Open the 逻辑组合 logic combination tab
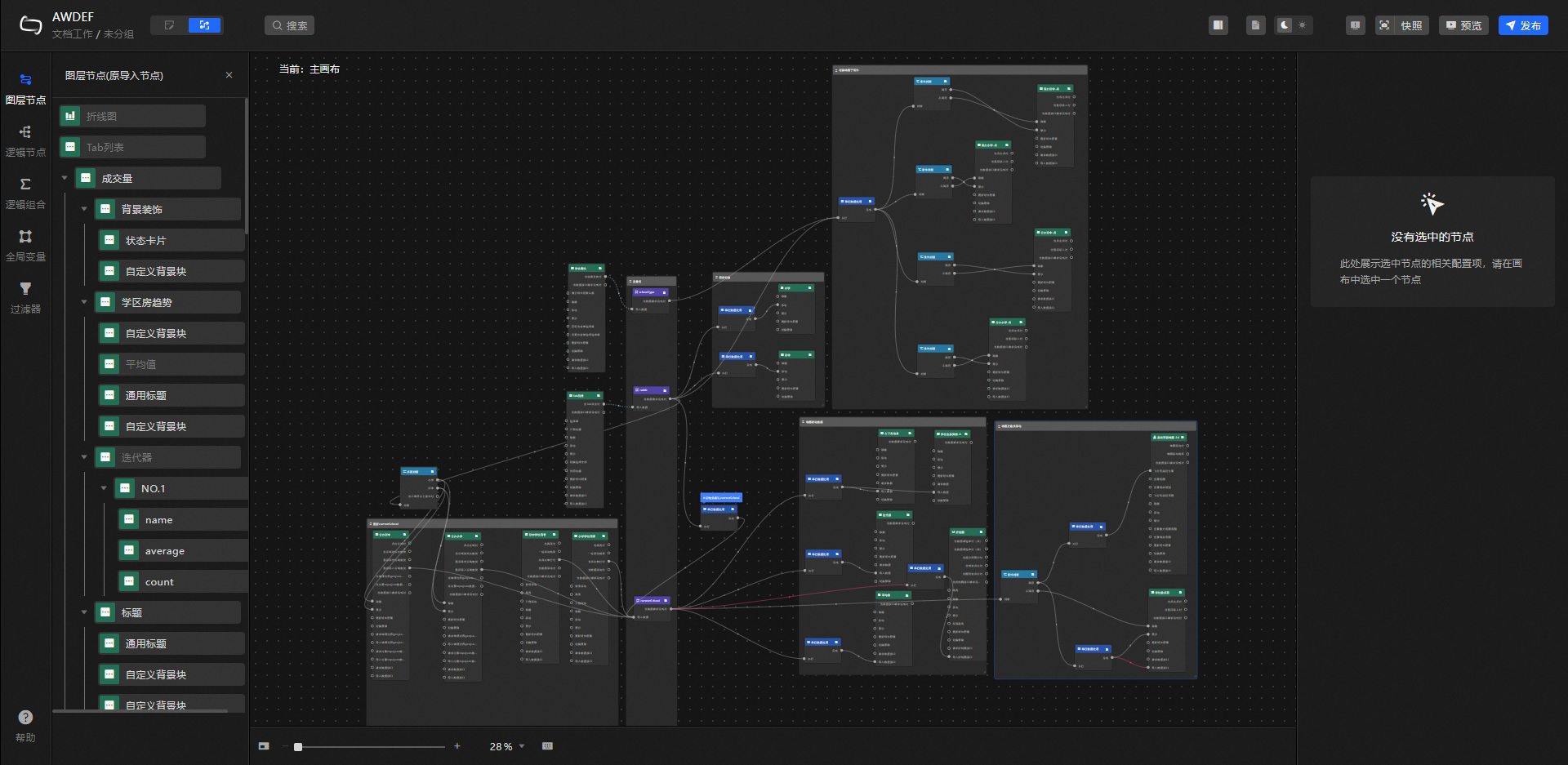Screen dimensions: 1568x765 pyautogui.click(x=25, y=193)
